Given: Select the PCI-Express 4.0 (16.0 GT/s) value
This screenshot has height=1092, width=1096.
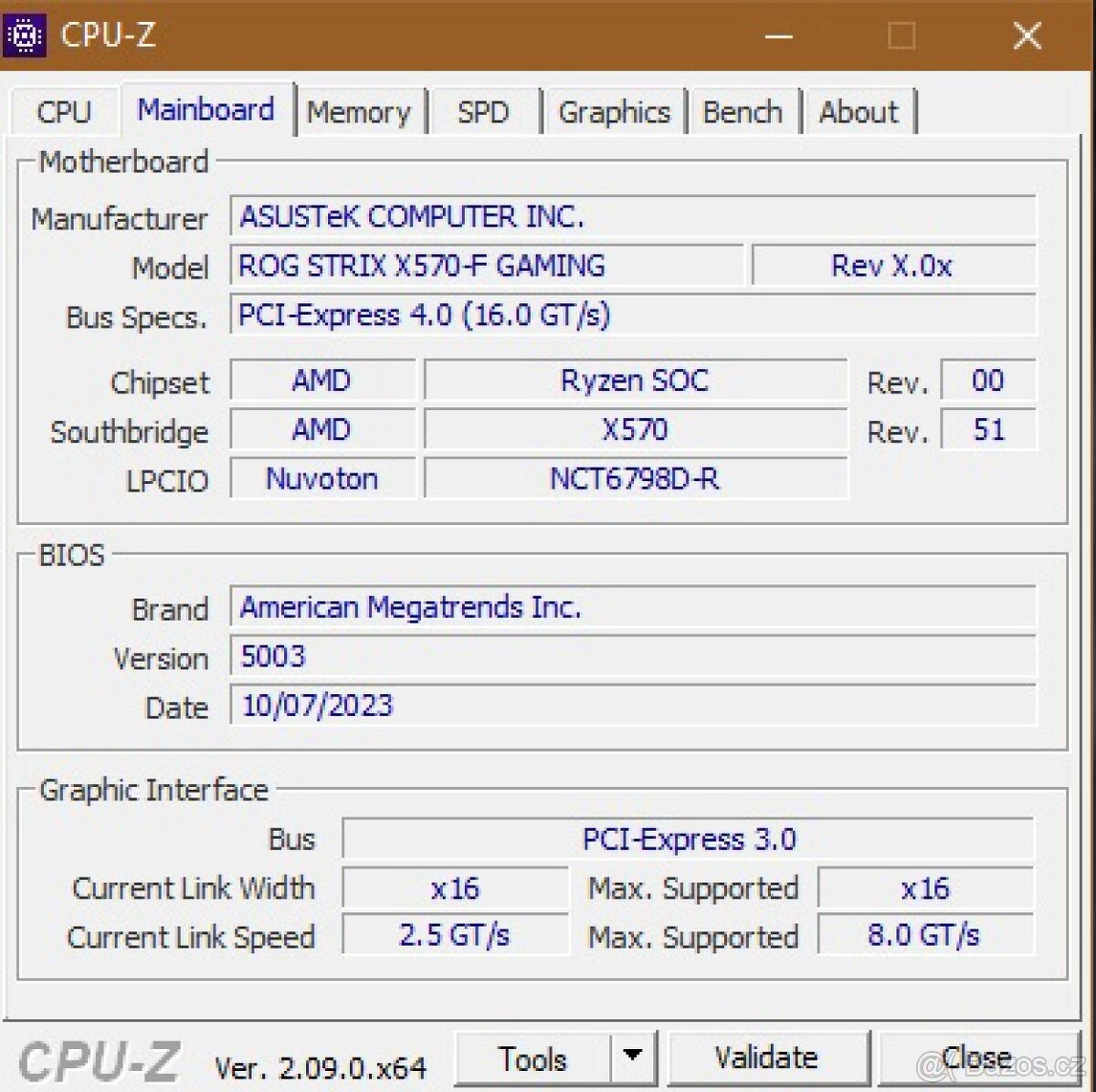Looking at the screenshot, I should click(633, 315).
